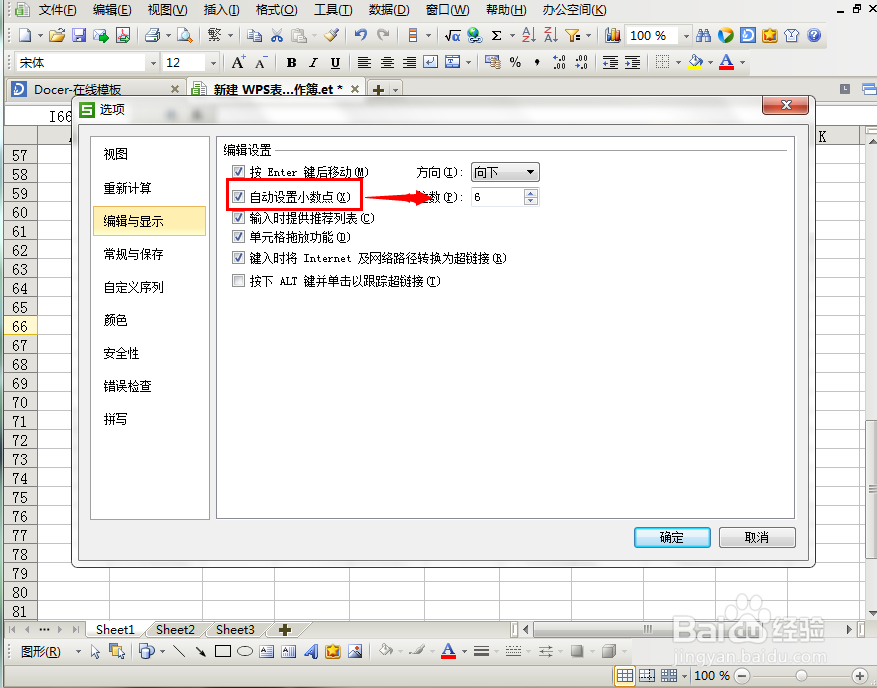Click the Cut scissors icon
877x688 pixels.
[277, 35]
